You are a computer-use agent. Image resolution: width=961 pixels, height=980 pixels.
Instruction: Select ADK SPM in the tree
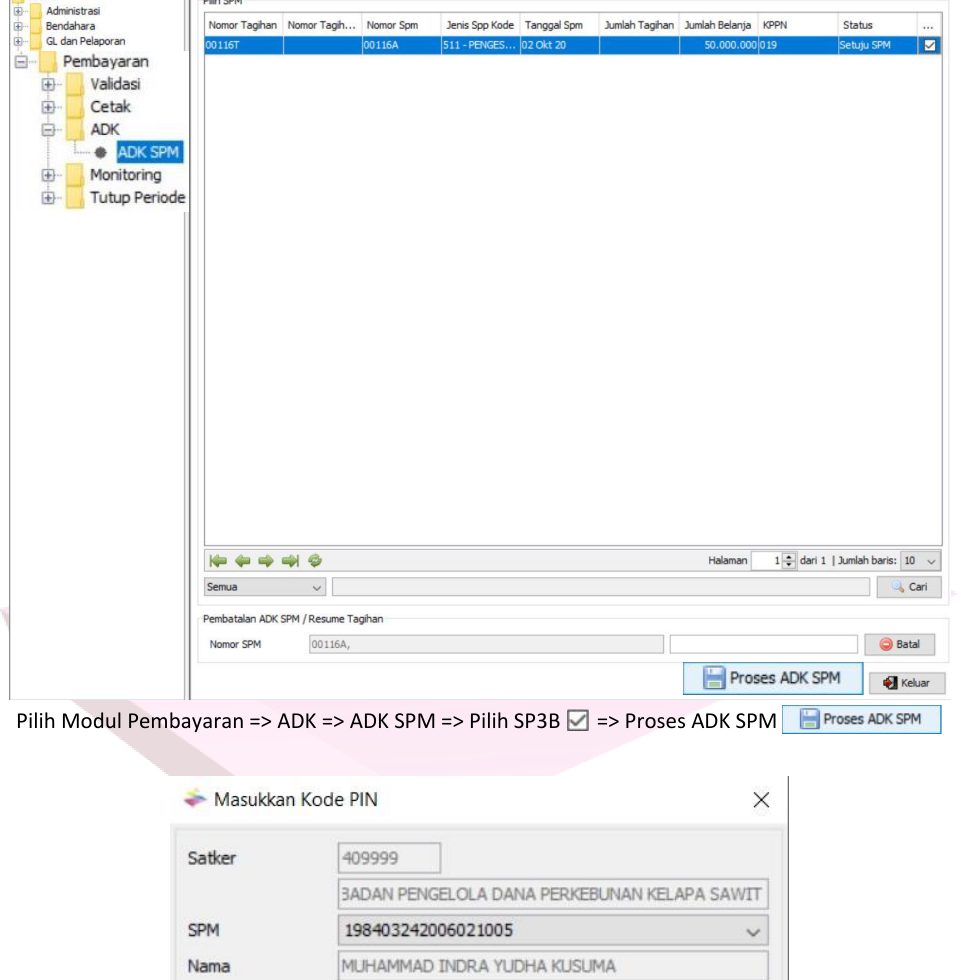(148, 152)
